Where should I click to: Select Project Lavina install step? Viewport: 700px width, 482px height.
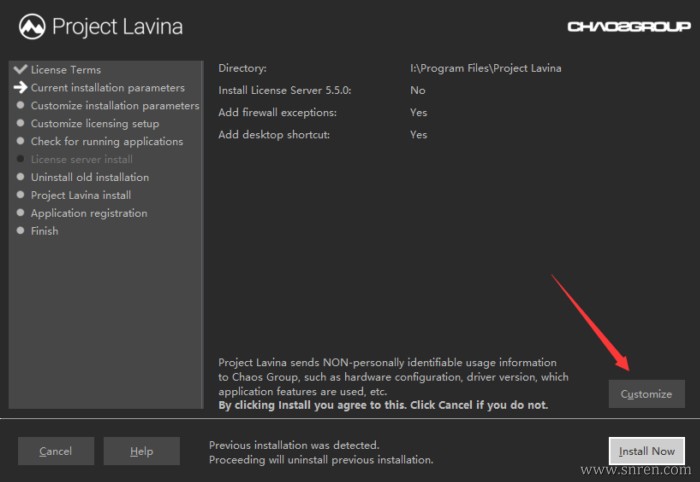81,195
